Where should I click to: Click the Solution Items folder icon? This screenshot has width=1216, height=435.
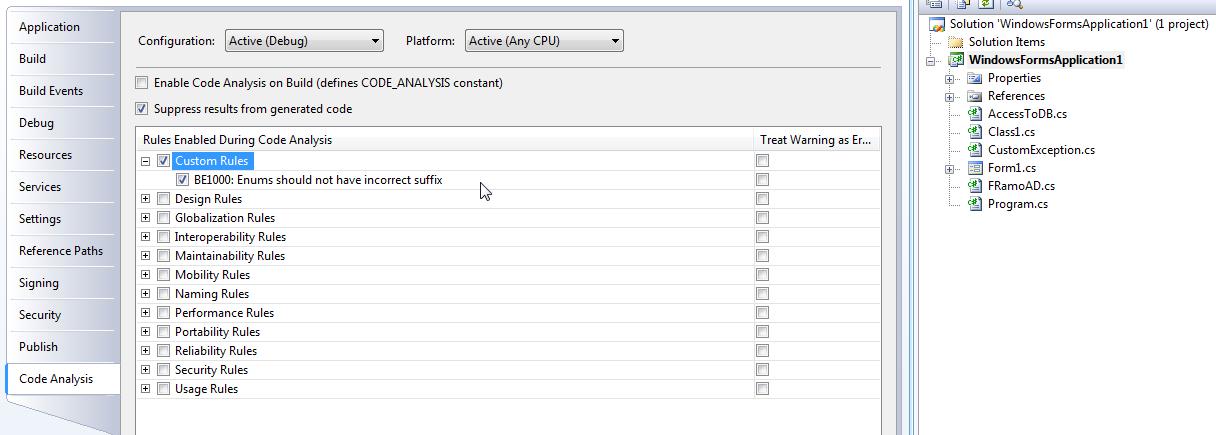tap(956, 42)
